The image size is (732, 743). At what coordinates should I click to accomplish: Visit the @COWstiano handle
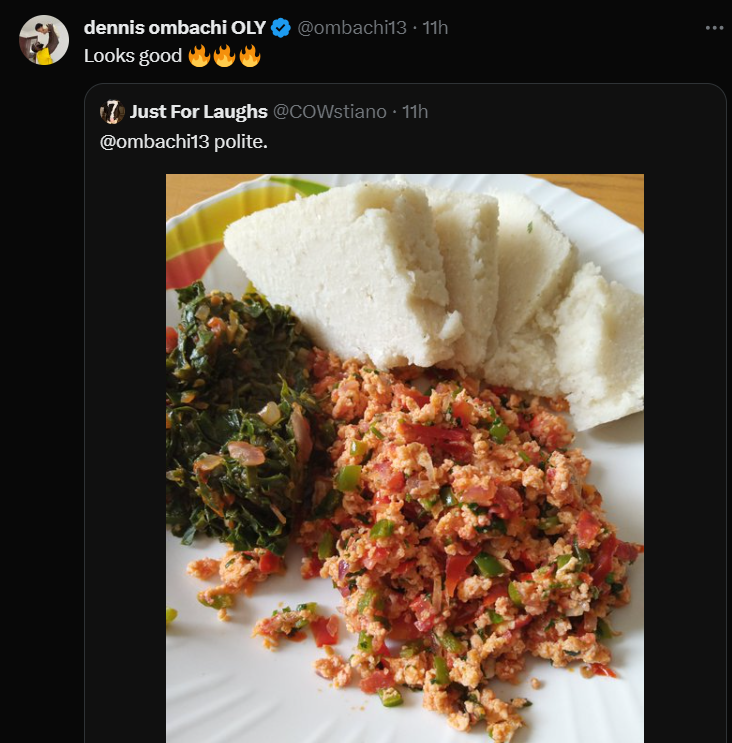tap(330, 111)
